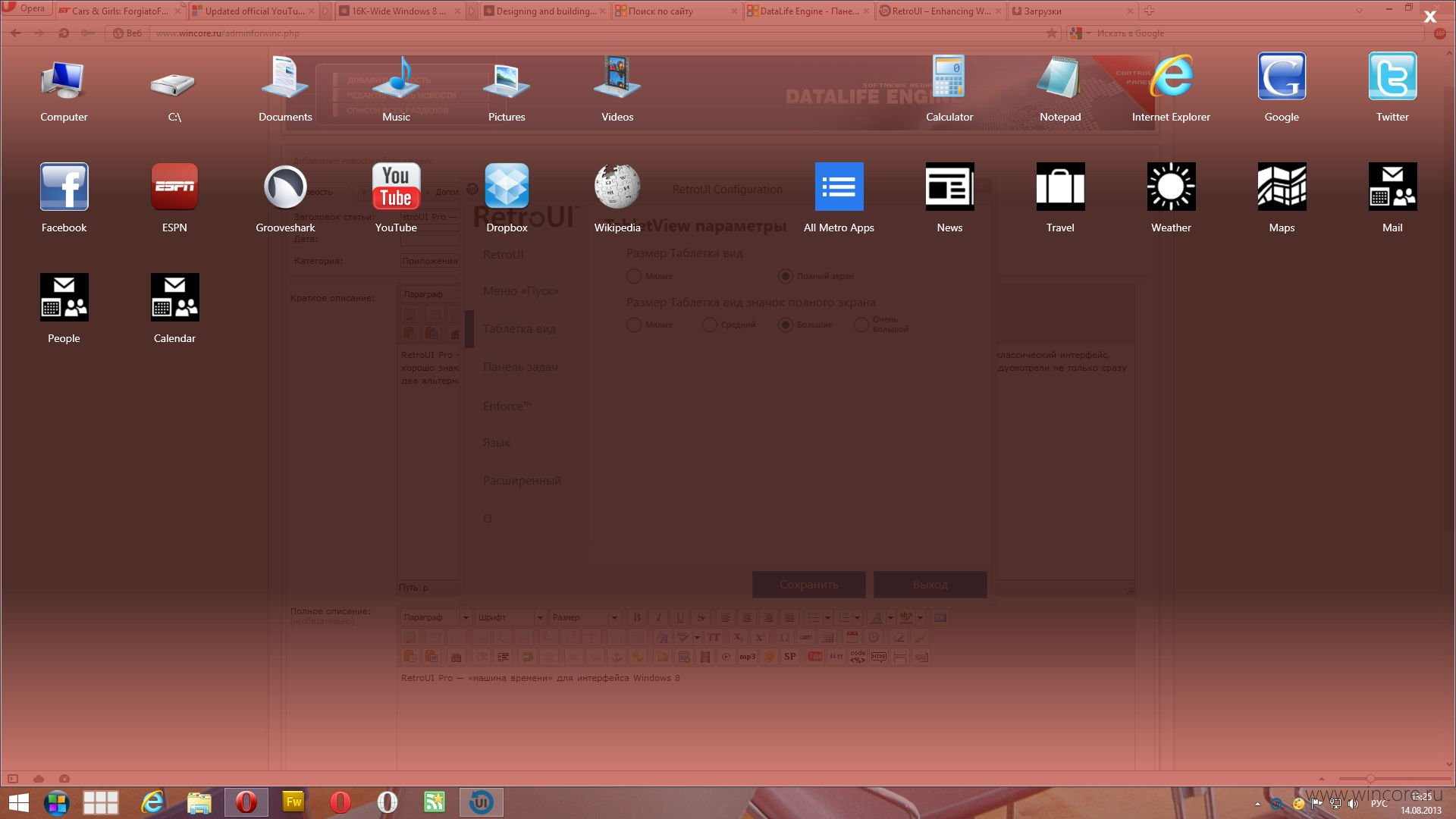Open the Videos library icon
Image resolution: width=1456 pixels, height=819 pixels.
pyautogui.click(x=617, y=78)
